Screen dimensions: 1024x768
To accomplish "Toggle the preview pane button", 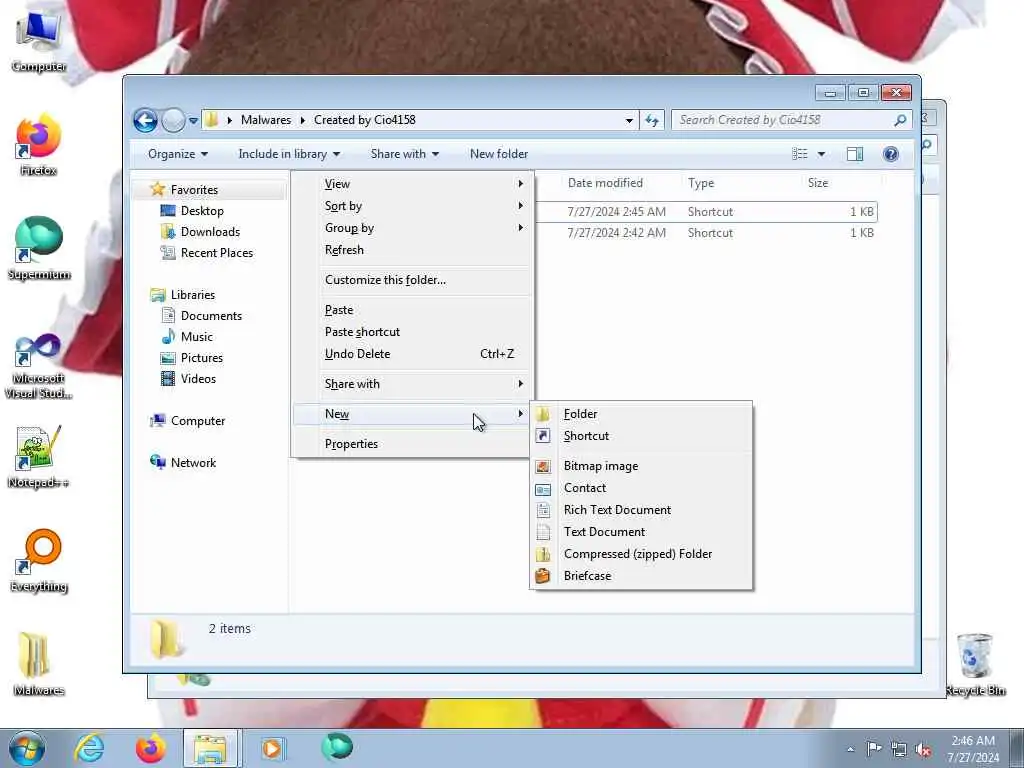I will 855,154.
